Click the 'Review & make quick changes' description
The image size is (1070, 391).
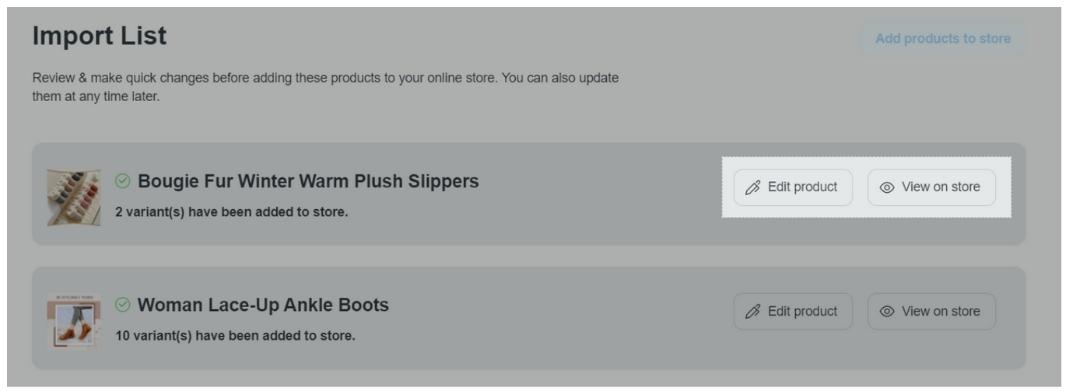326,87
